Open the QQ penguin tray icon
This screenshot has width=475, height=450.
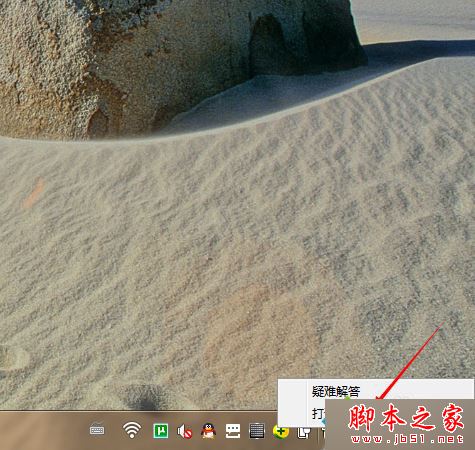pos(208,431)
